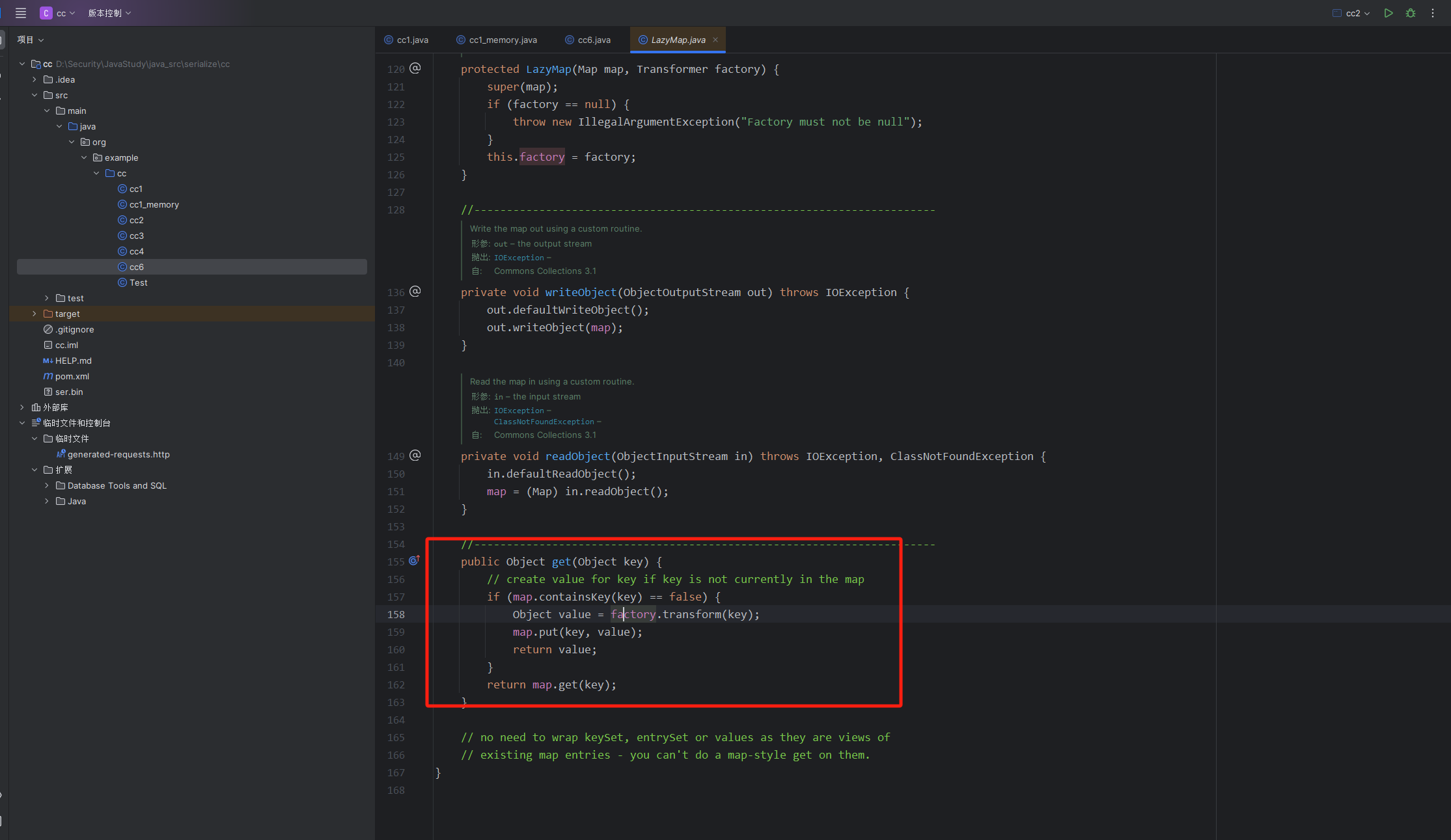
Task: Expand the 外部库 node
Action: (x=22, y=407)
